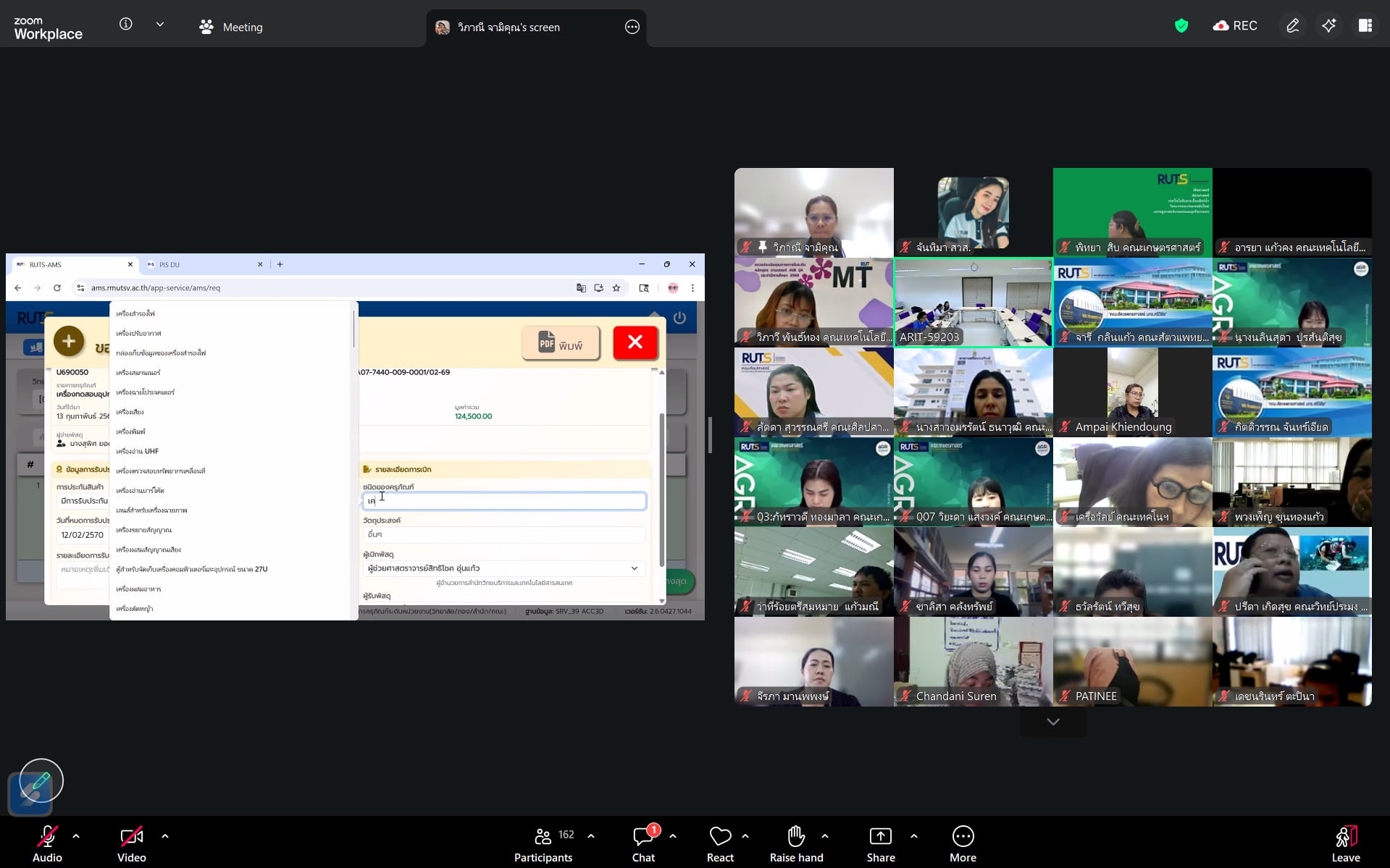Image resolution: width=1390 pixels, height=868 pixels.
Task: Unmute the Audio microphone
Action: (47, 837)
